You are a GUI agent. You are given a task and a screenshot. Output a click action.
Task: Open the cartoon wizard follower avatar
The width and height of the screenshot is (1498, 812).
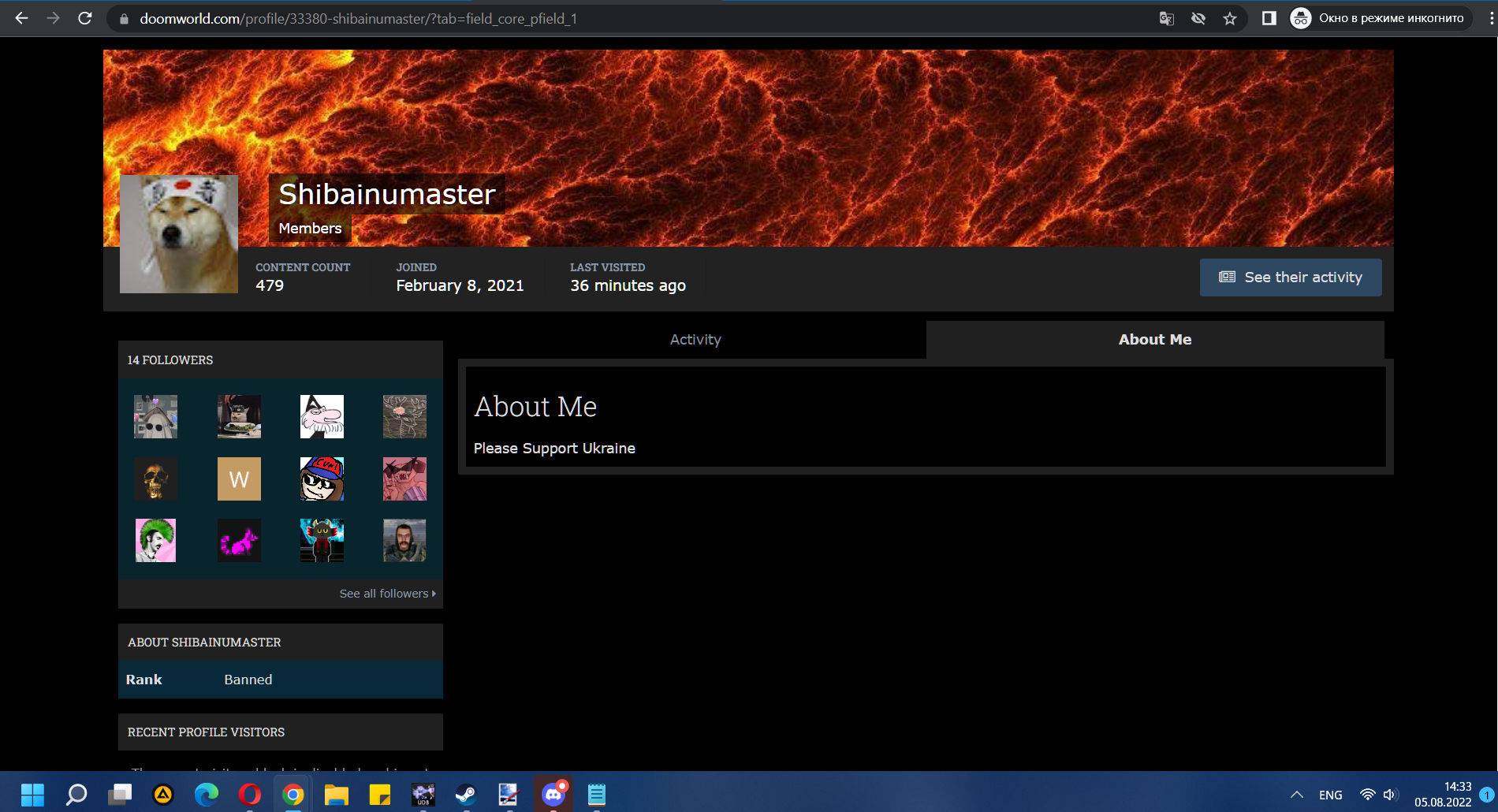[322, 417]
